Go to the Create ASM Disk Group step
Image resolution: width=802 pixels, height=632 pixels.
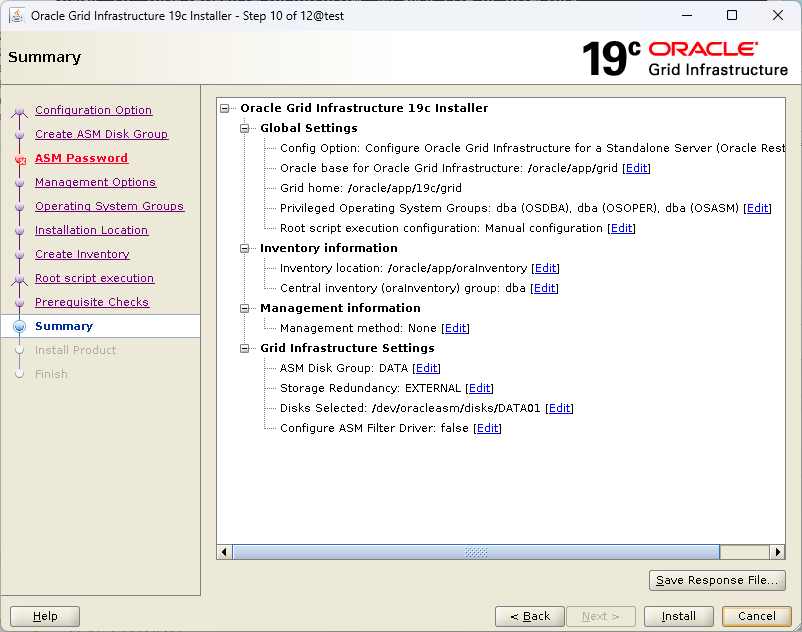click(x=101, y=134)
